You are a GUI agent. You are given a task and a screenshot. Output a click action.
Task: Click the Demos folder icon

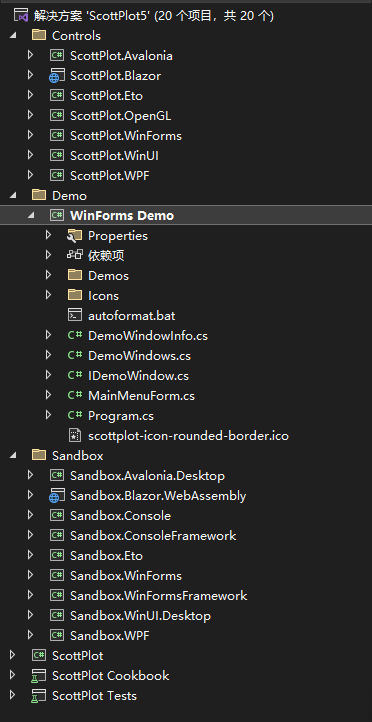click(75, 275)
